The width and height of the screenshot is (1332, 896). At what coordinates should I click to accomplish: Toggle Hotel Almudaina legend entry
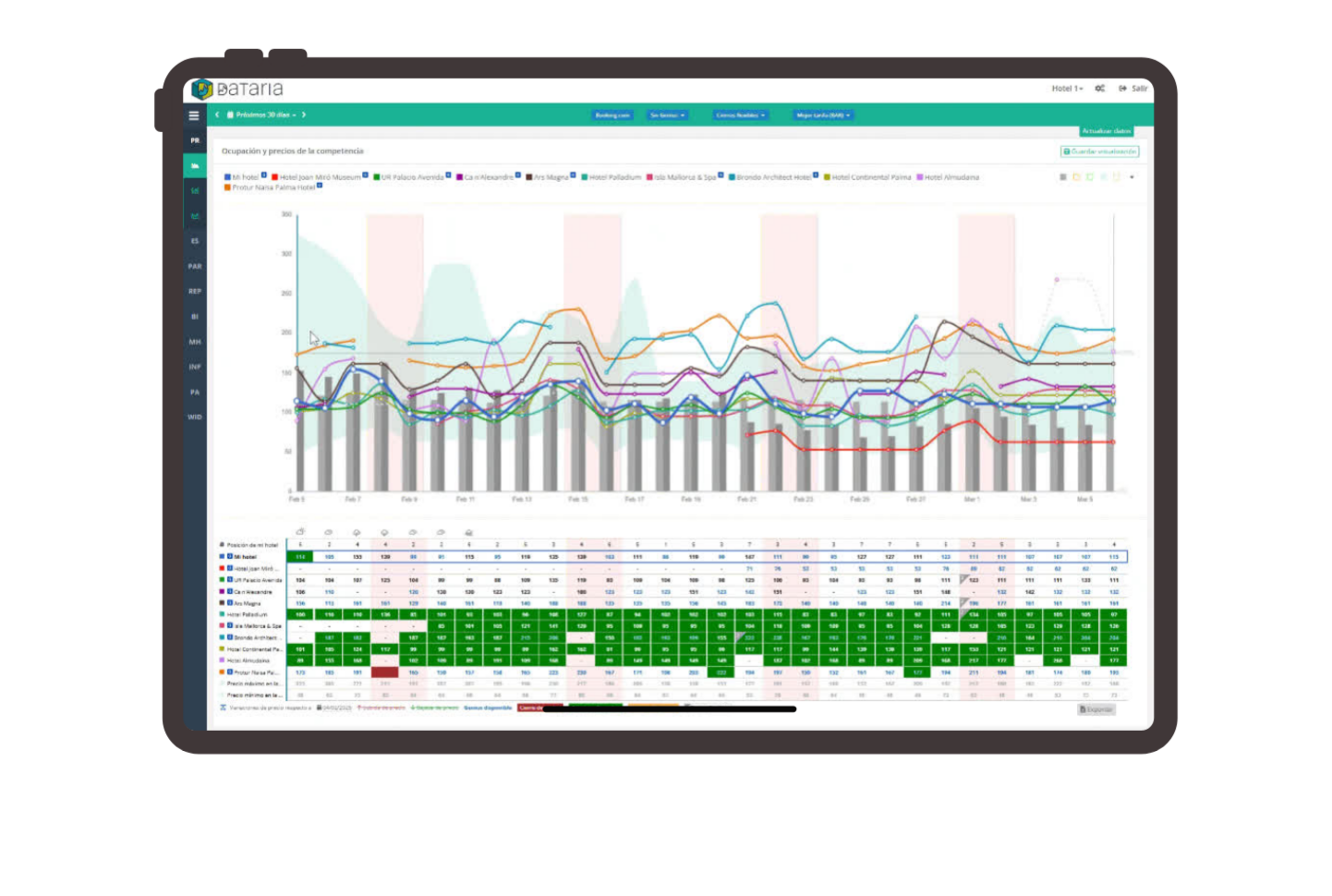coord(948,177)
